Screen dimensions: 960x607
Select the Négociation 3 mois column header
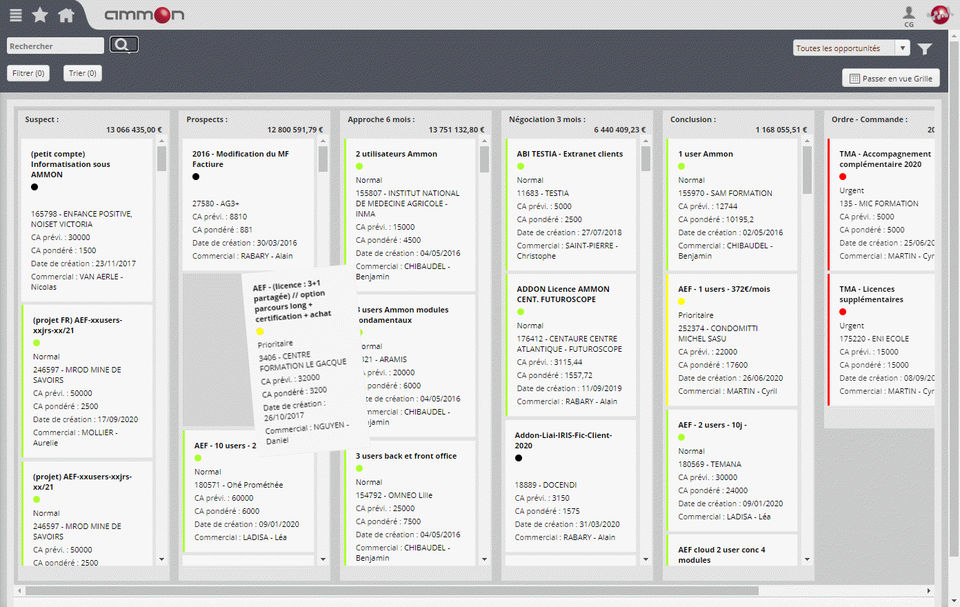(x=547, y=119)
